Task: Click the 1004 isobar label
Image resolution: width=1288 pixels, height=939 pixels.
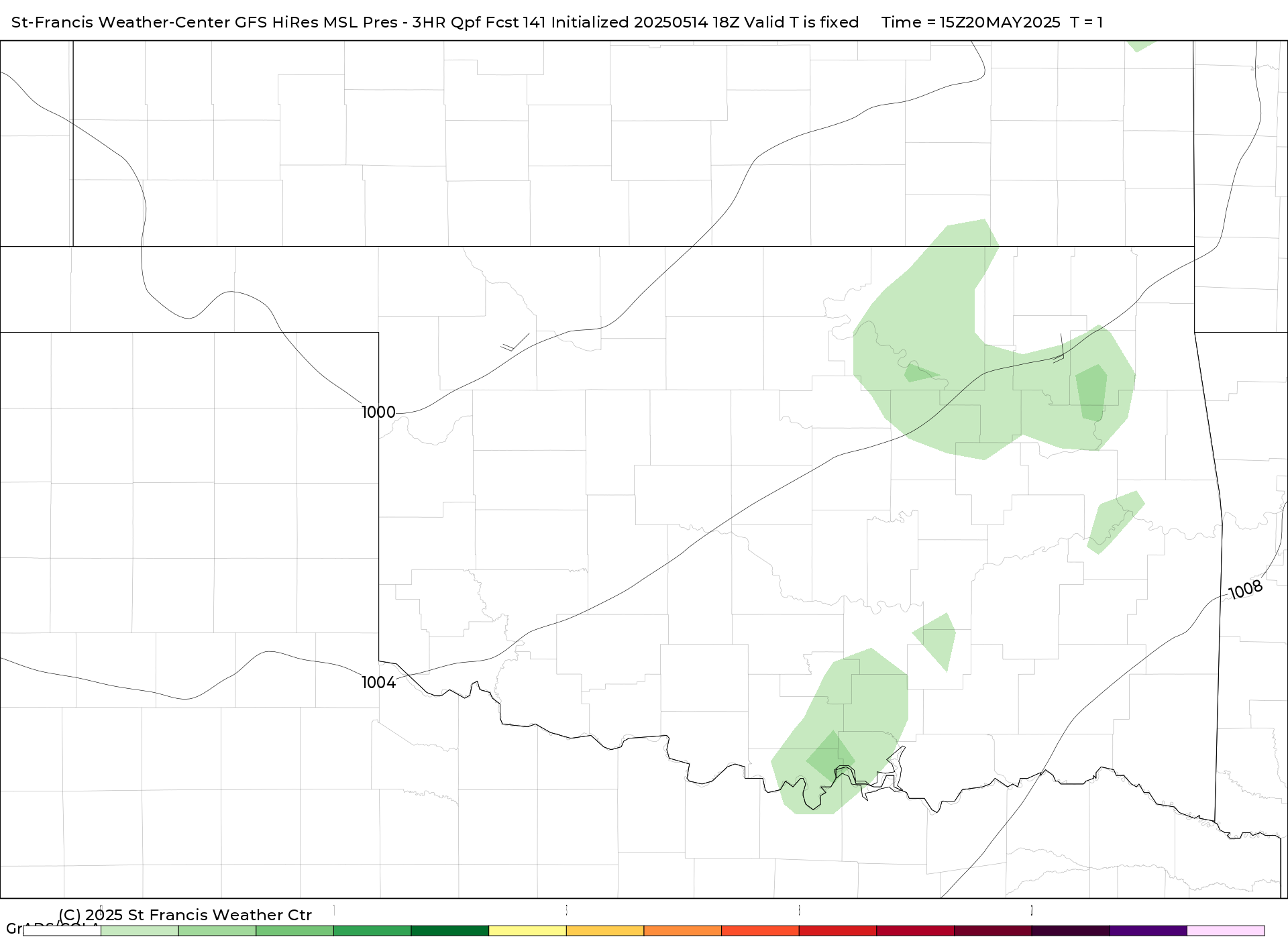Action: [378, 682]
